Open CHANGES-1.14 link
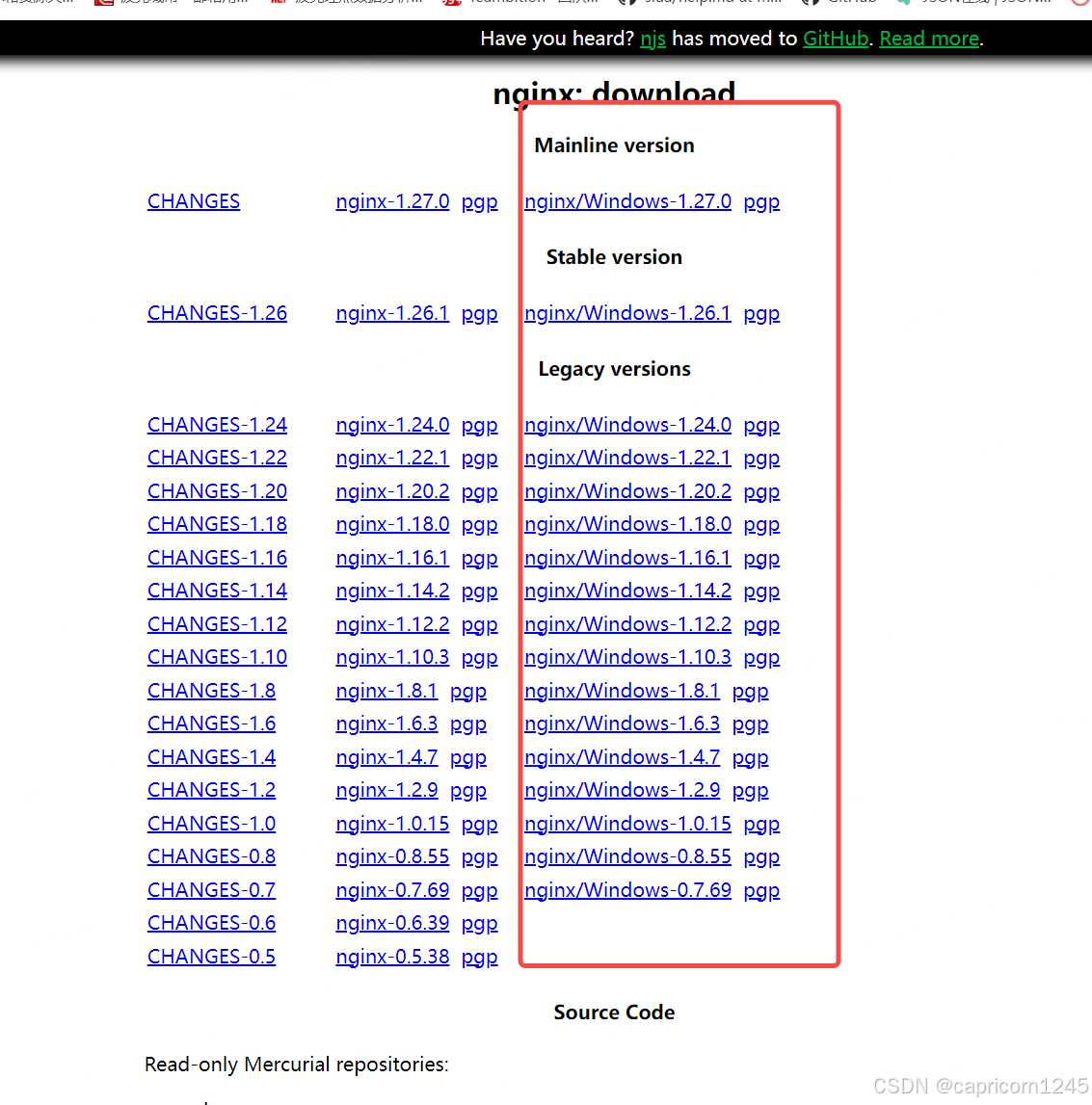 [x=217, y=591]
